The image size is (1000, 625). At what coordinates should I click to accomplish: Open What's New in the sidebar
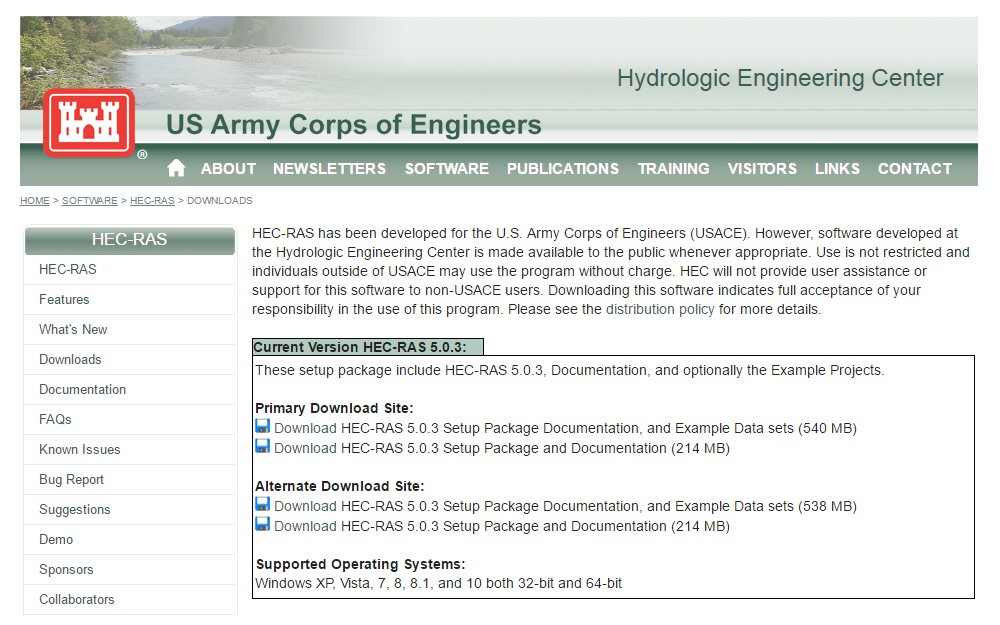coord(73,329)
